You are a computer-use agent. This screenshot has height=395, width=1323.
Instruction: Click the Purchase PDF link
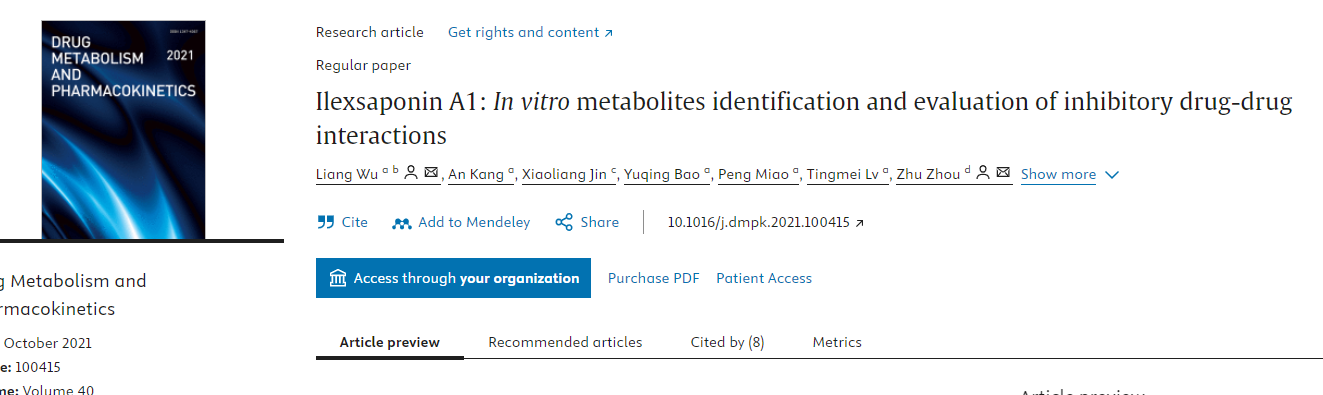654,278
